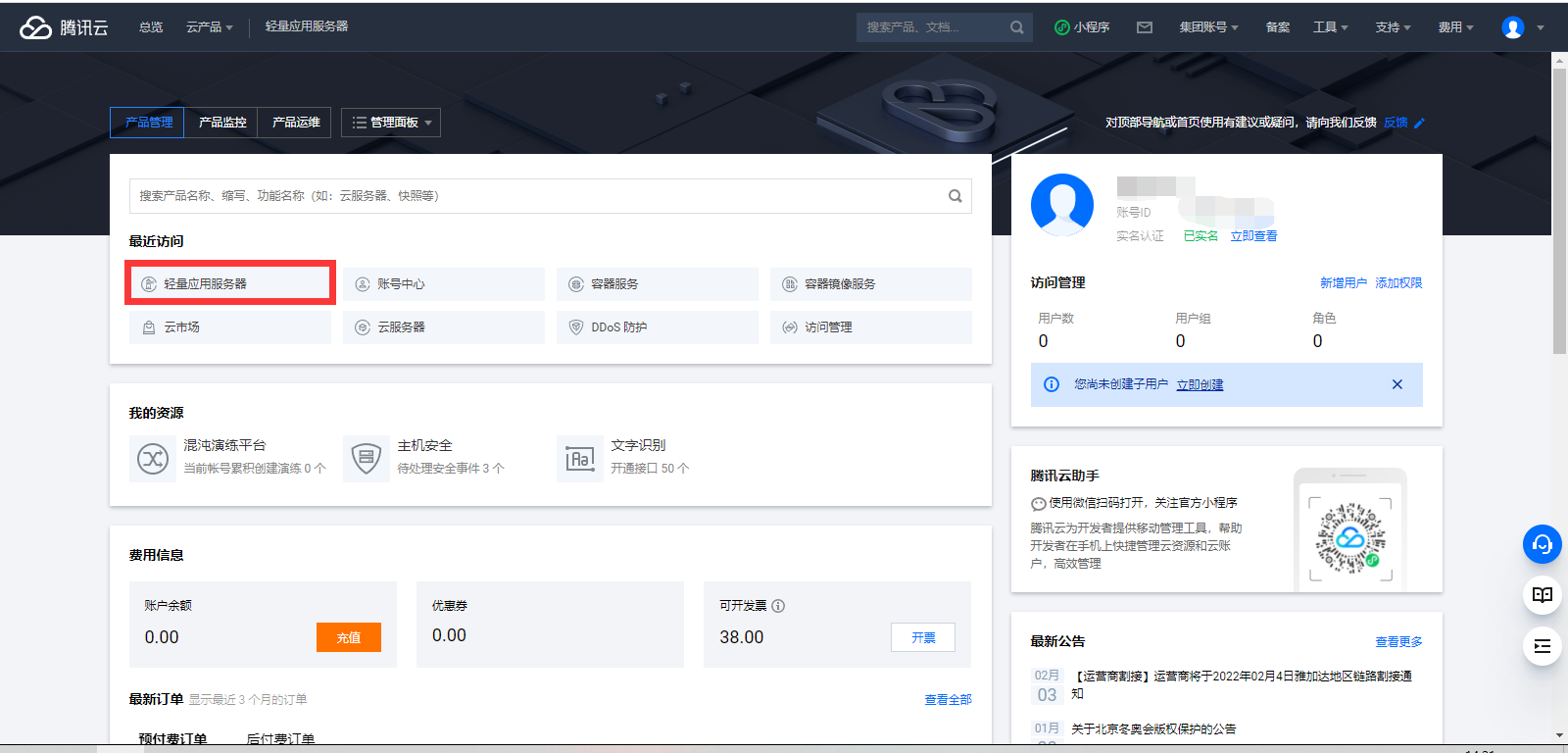Select the 产品管理 tab
Screen dimensions: 1568x753
tap(148, 123)
